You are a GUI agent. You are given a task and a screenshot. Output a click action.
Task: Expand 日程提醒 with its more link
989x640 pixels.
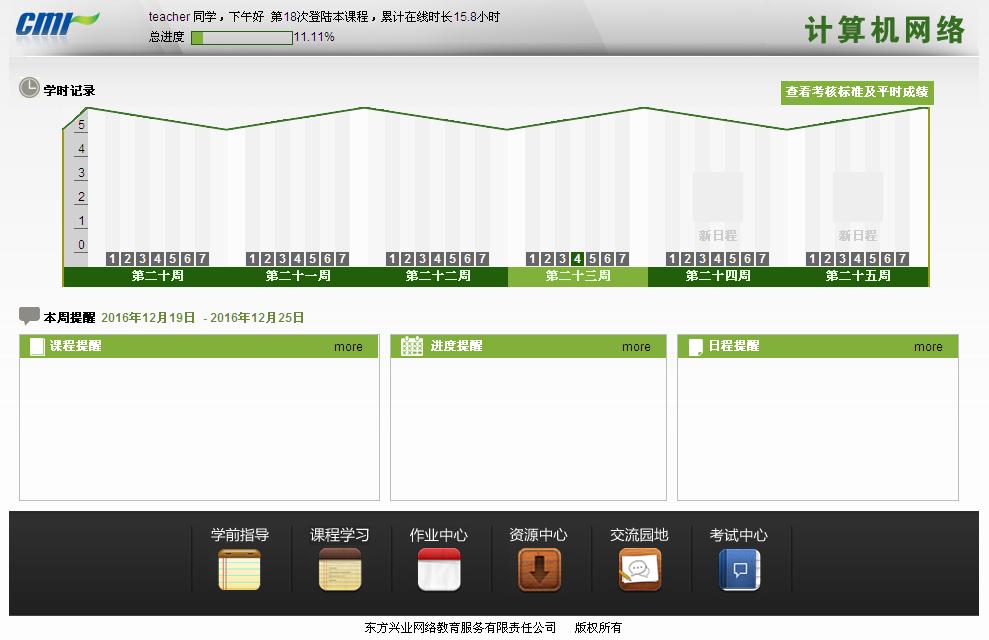pyautogui.click(x=928, y=347)
